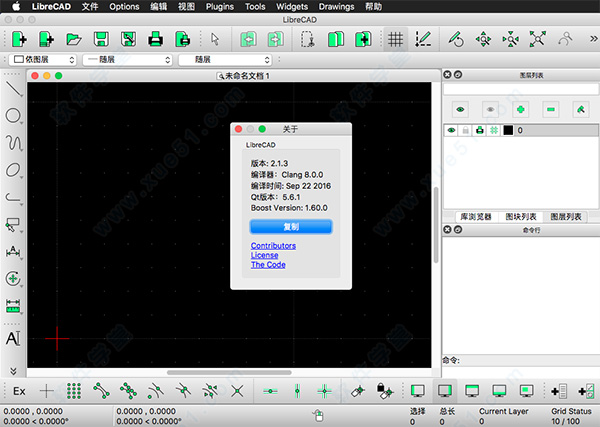Switch to the 图块列表 tab
600x427 pixels.
click(521, 217)
